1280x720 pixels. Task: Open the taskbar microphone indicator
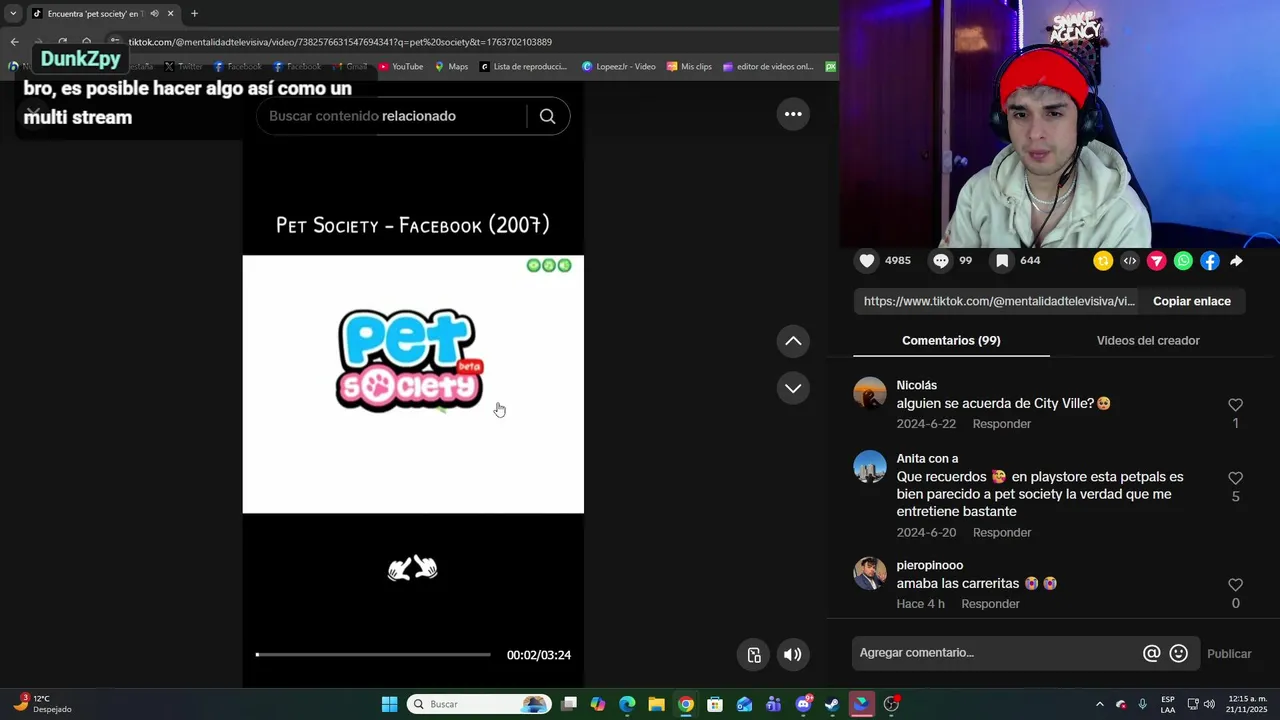pyautogui.click(x=1142, y=704)
